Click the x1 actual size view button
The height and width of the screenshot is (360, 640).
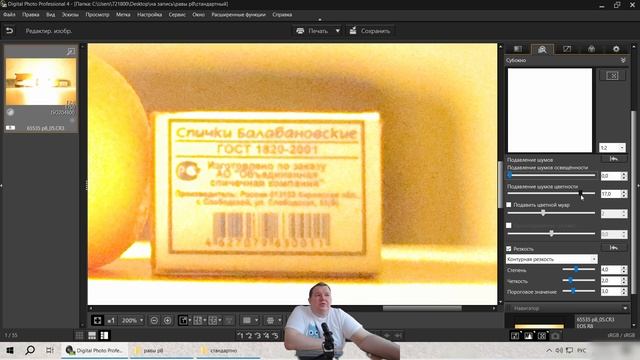(x=111, y=320)
